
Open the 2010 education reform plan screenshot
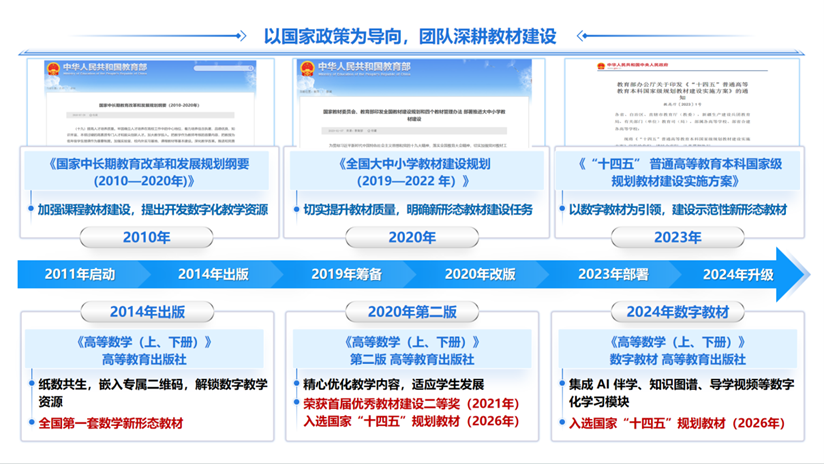[x=151, y=102]
